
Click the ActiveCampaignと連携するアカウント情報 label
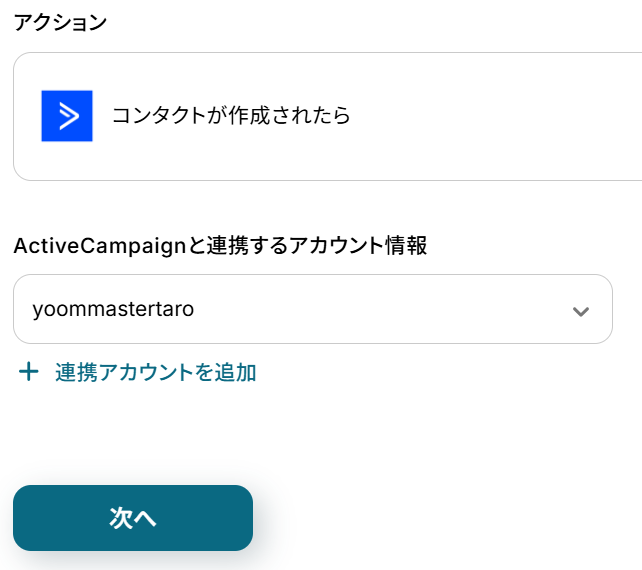click(220, 246)
